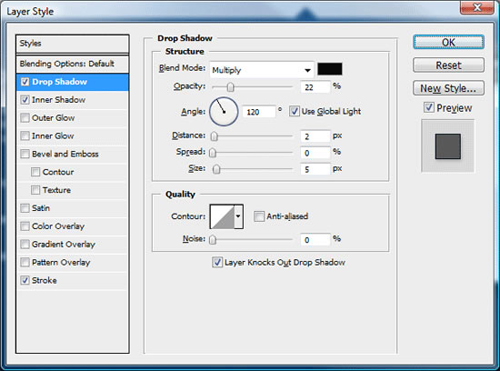Image resolution: width=500 pixels, height=371 pixels.
Task: Open the Contour dropdown arrow
Action: coord(238,217)
